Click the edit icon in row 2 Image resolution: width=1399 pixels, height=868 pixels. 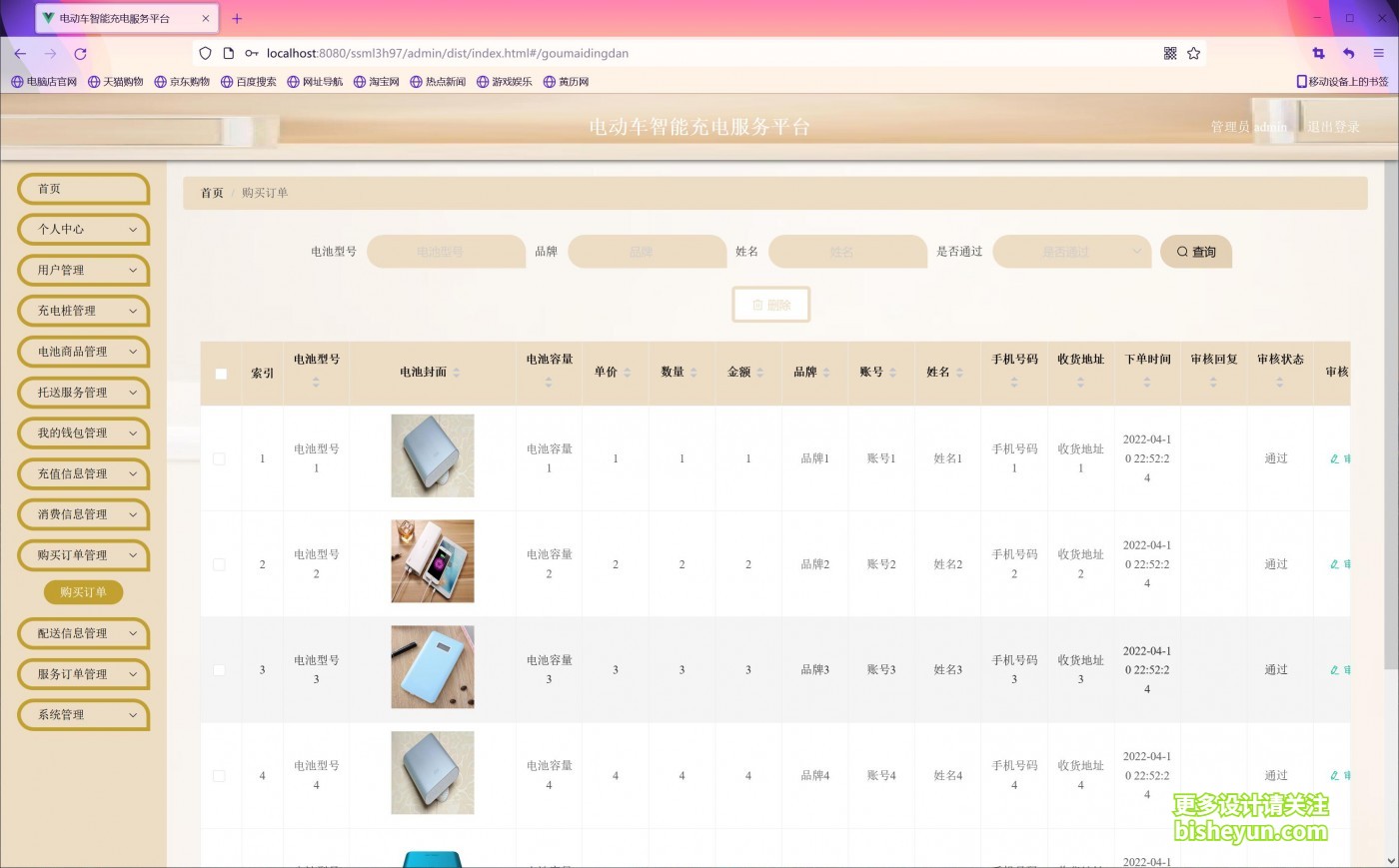tap(1334, 564)
